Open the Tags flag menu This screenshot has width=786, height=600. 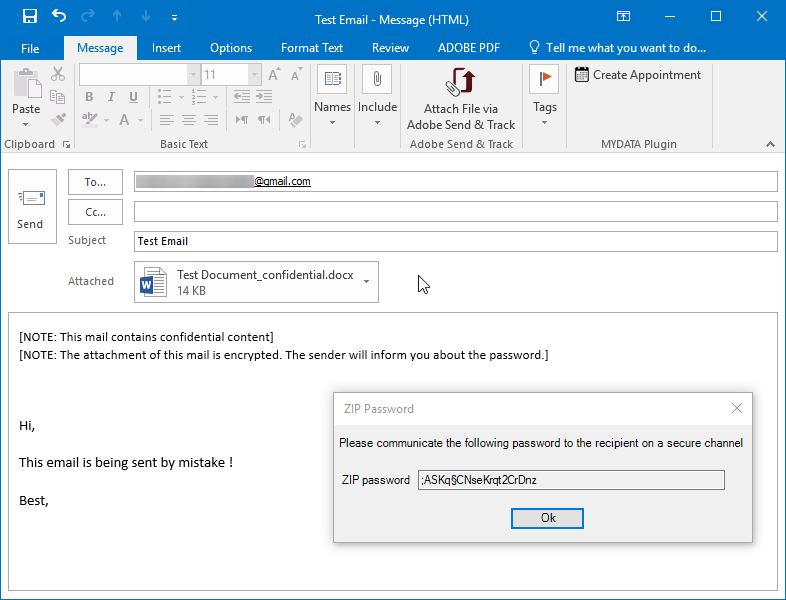pyautogui.click(x=544, y=97)
